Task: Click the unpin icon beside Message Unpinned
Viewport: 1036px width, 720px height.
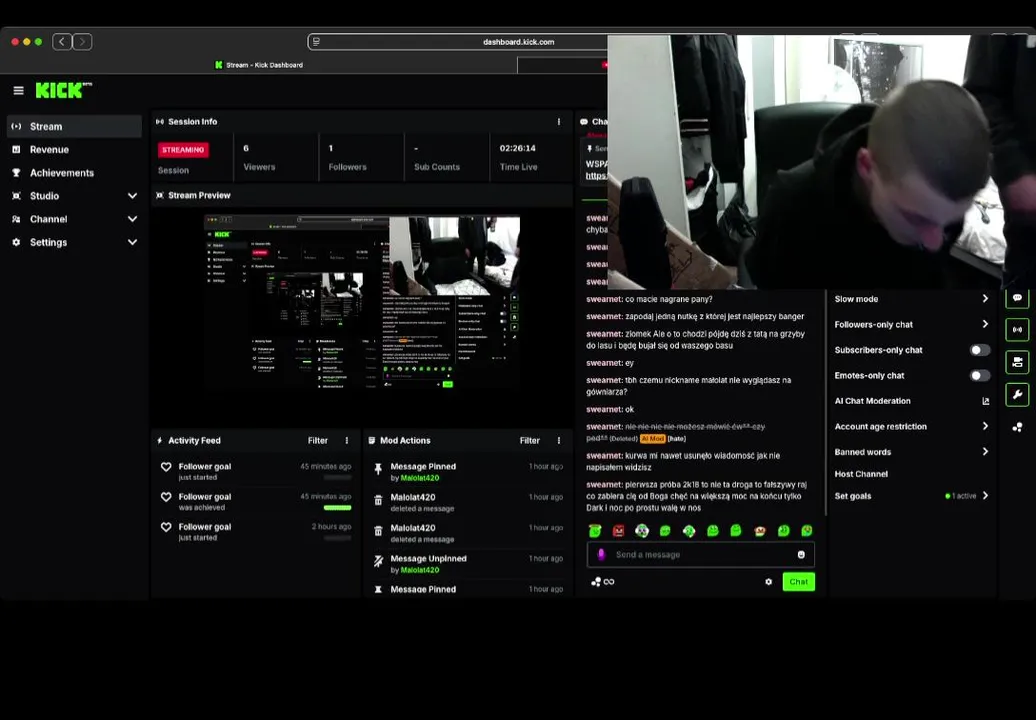Action: point(378,561)
